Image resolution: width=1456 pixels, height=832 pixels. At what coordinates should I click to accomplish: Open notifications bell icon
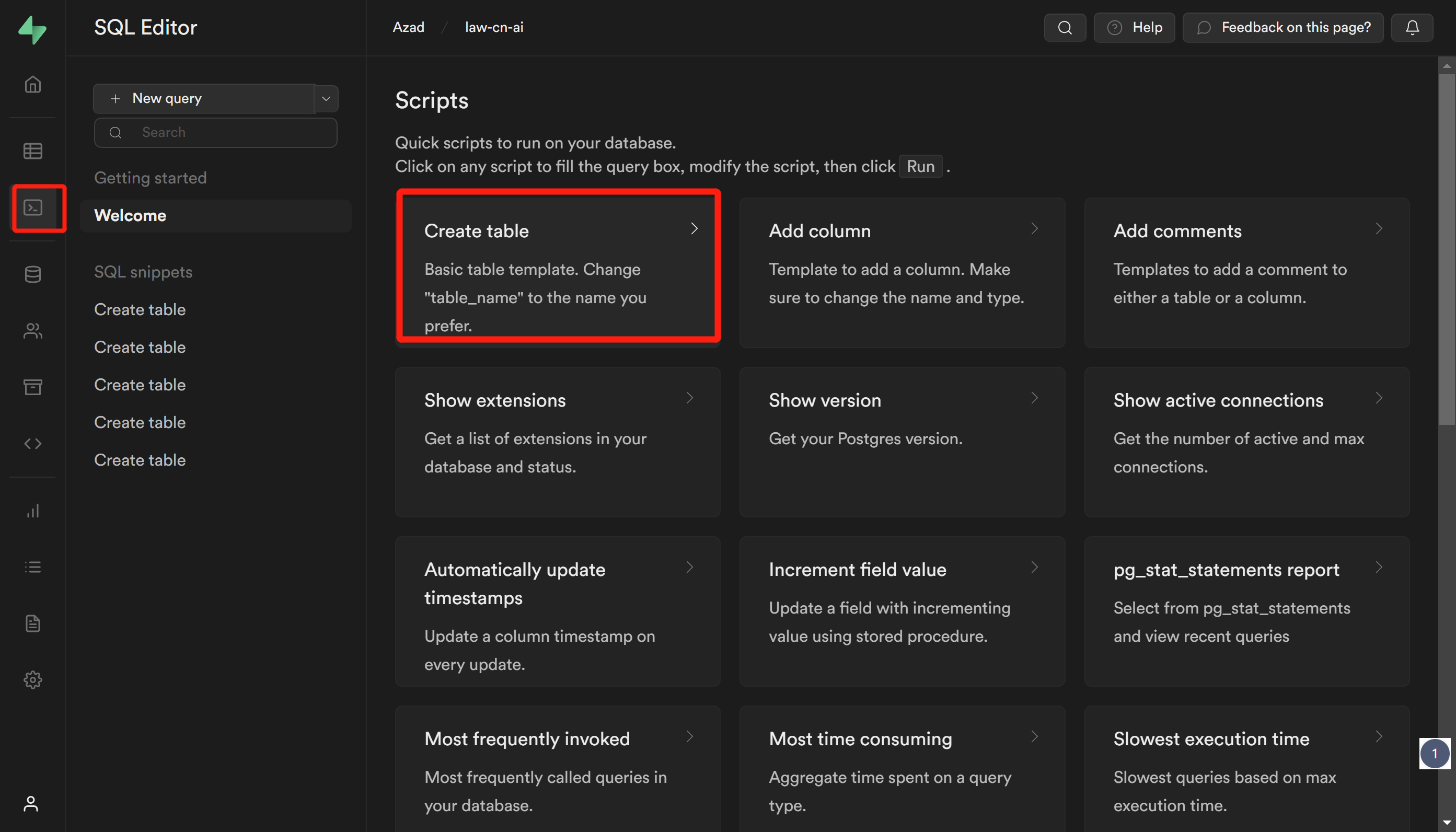click(x=1412, y=27)
